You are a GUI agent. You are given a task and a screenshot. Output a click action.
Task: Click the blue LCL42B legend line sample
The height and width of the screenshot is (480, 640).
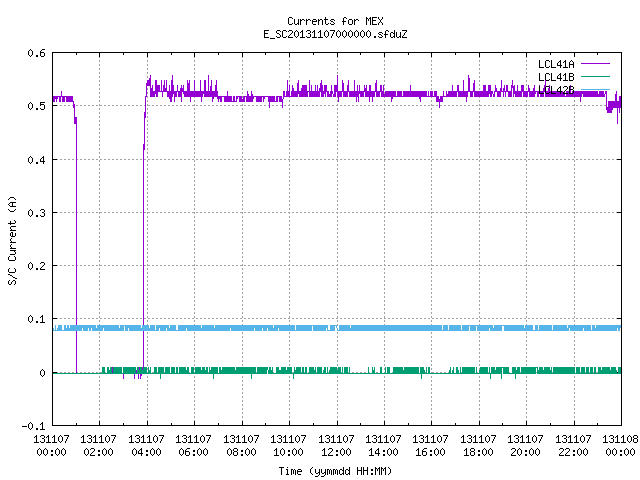[595, 89]
